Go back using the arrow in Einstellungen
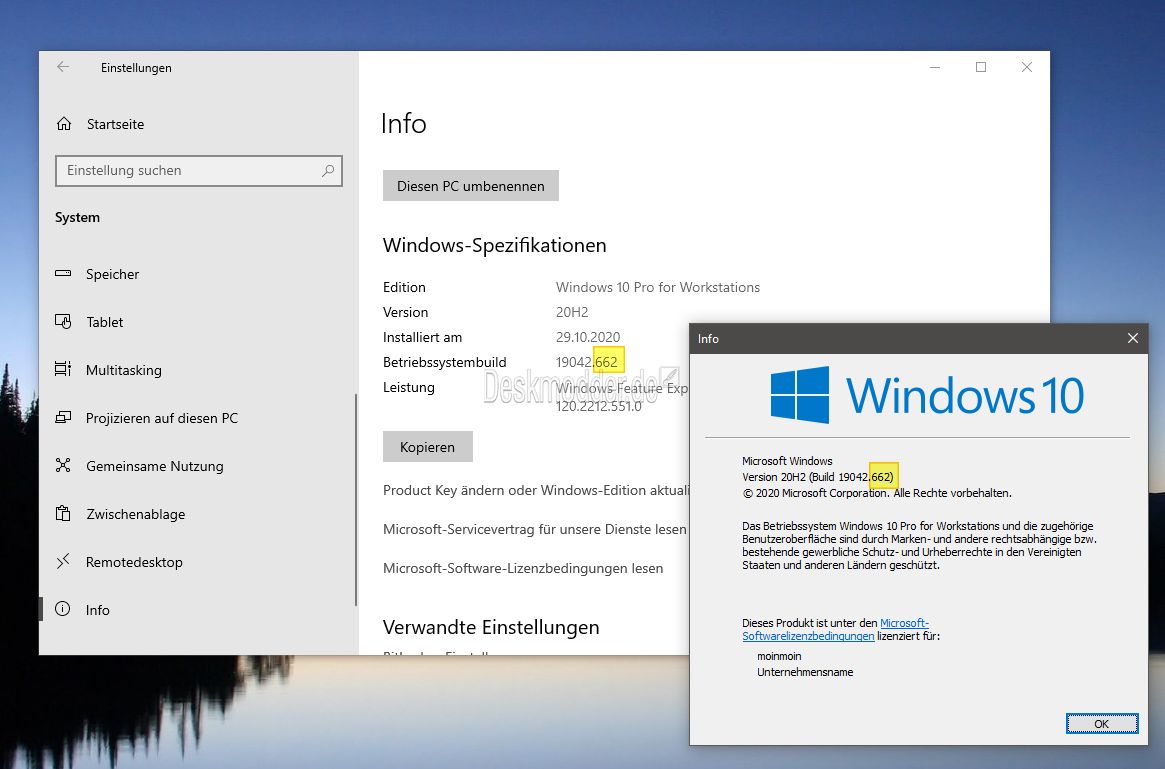The height and width of the screenshot is (769, 1165). coord(63,67)
